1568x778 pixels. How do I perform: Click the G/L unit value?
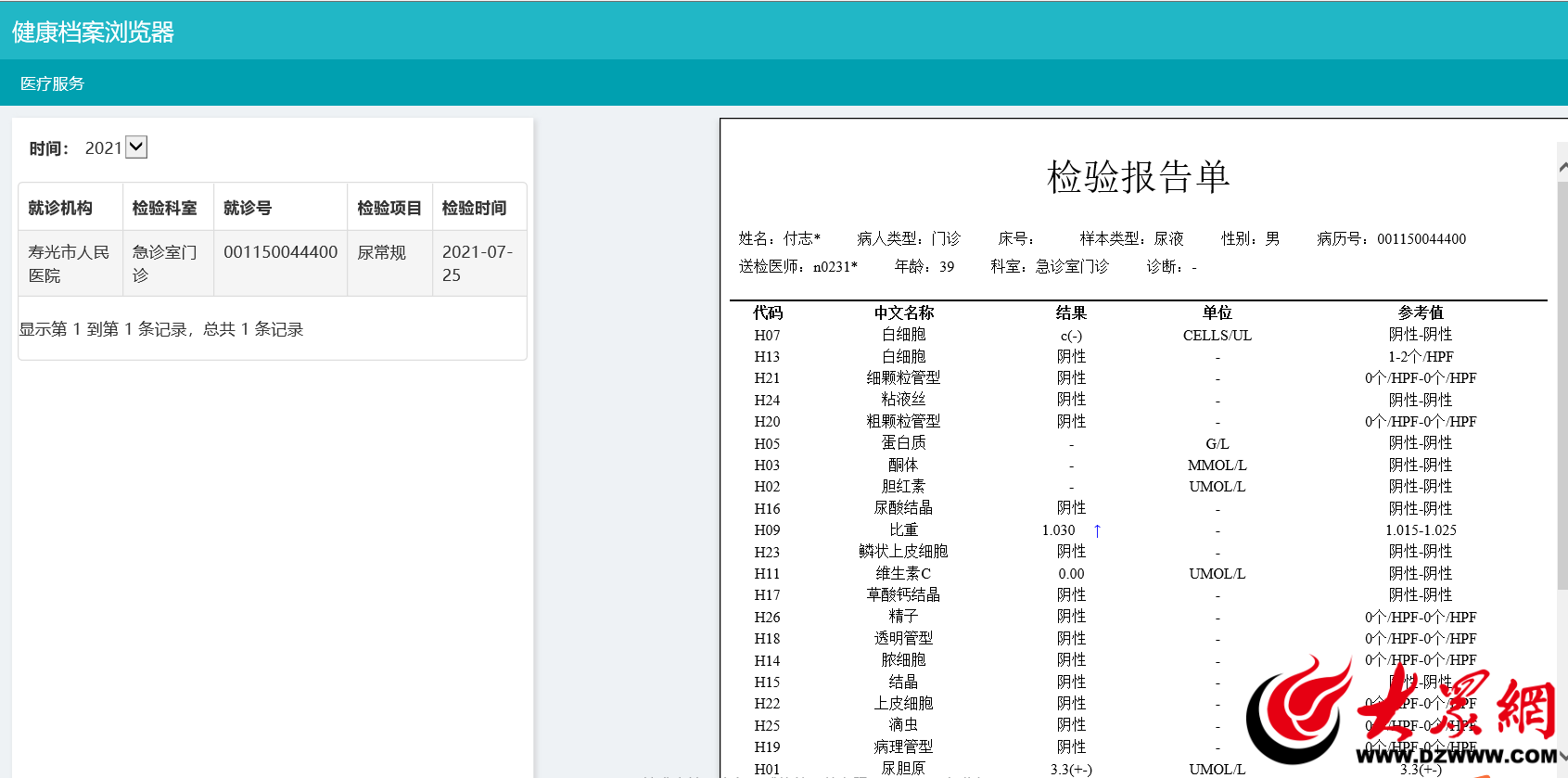pyautogui.click(x=1217, y=444)
